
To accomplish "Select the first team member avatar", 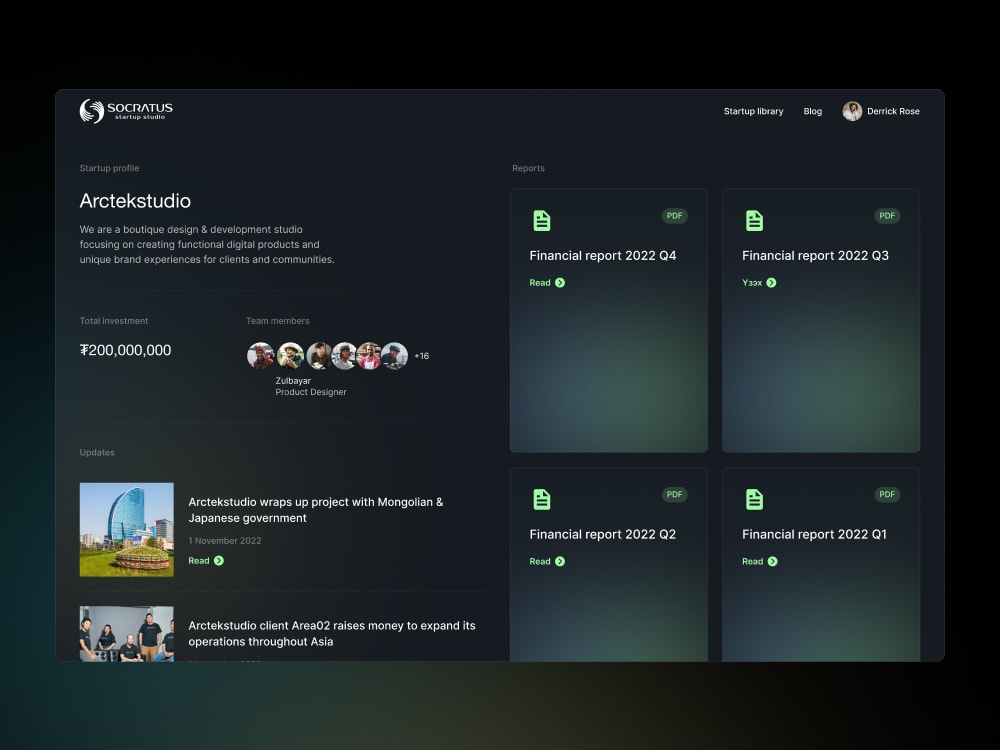I will 260,356.
